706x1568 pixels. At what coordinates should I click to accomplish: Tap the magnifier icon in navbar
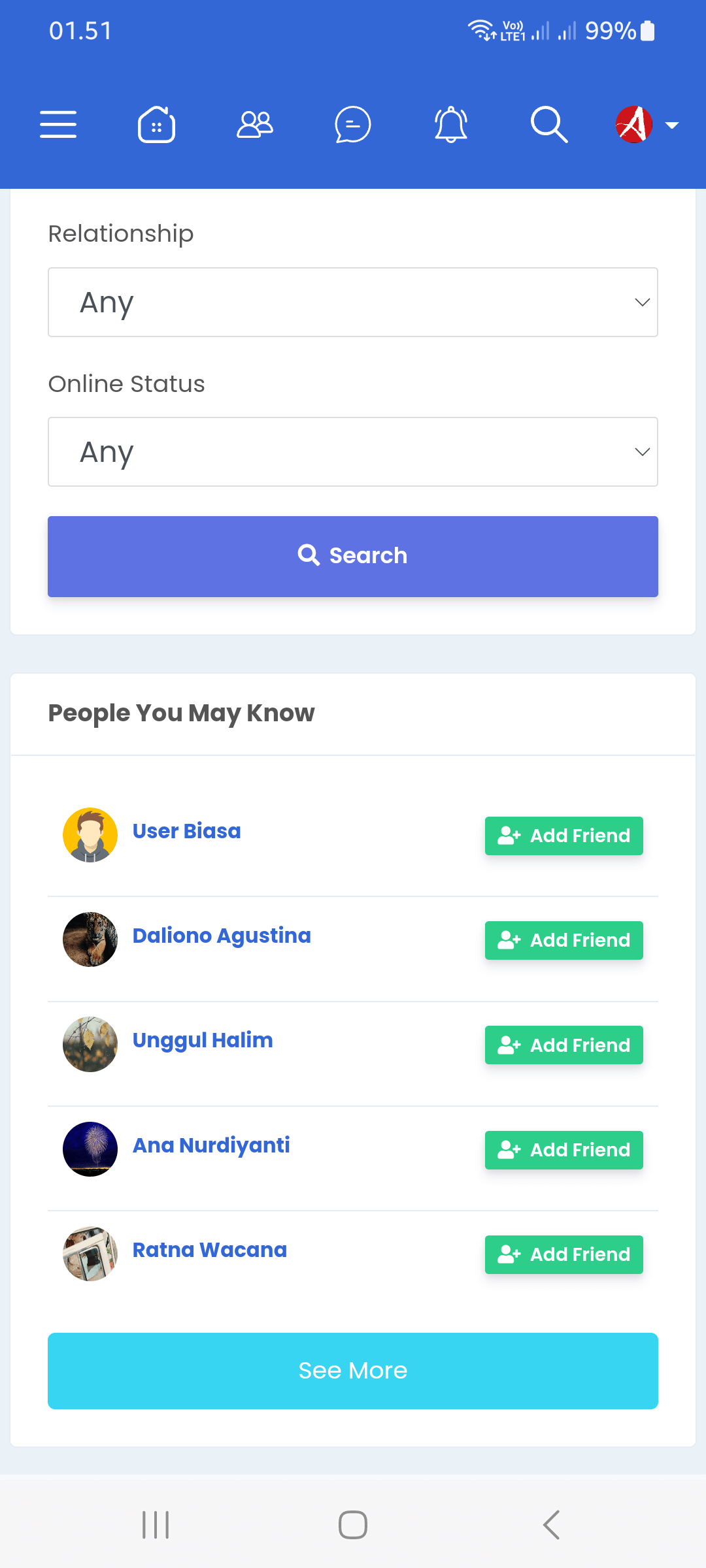click(x=549, y=124)
